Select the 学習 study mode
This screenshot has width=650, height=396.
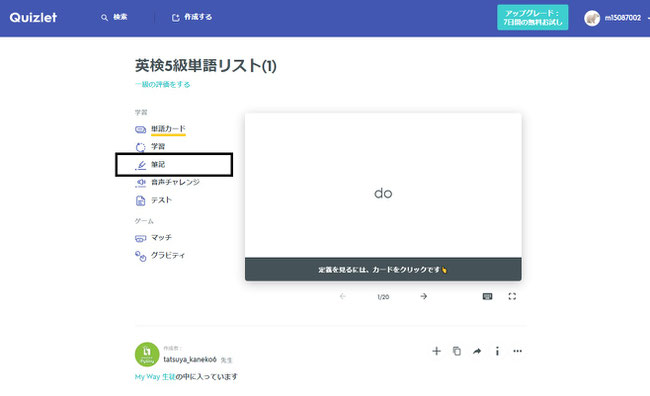(158, 146)
